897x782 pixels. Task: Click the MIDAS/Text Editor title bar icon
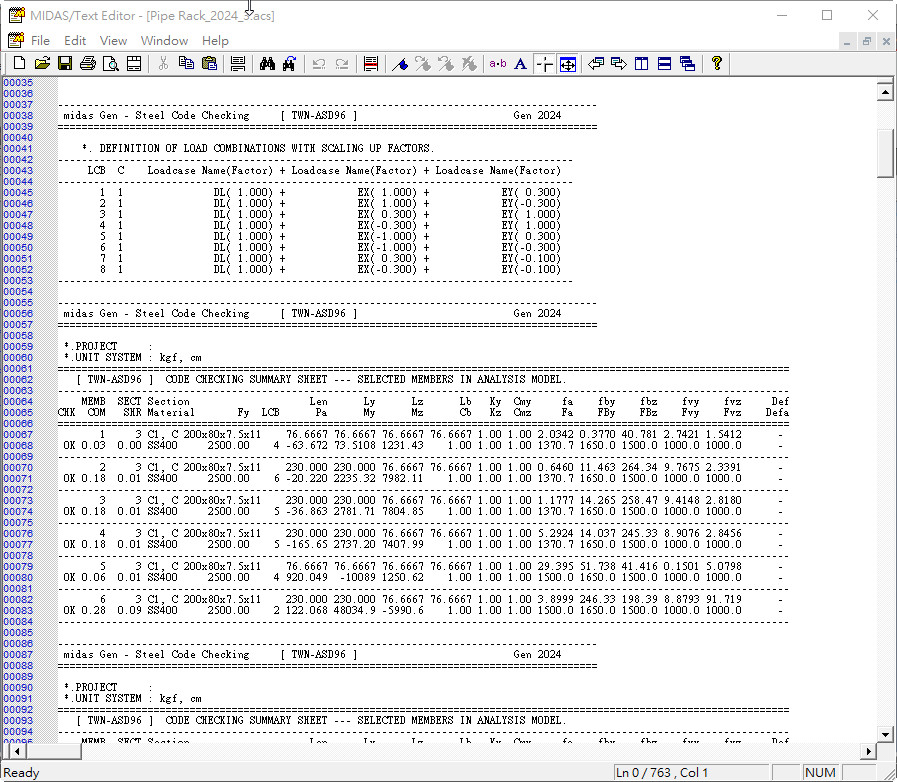click(x=17, y=15)
